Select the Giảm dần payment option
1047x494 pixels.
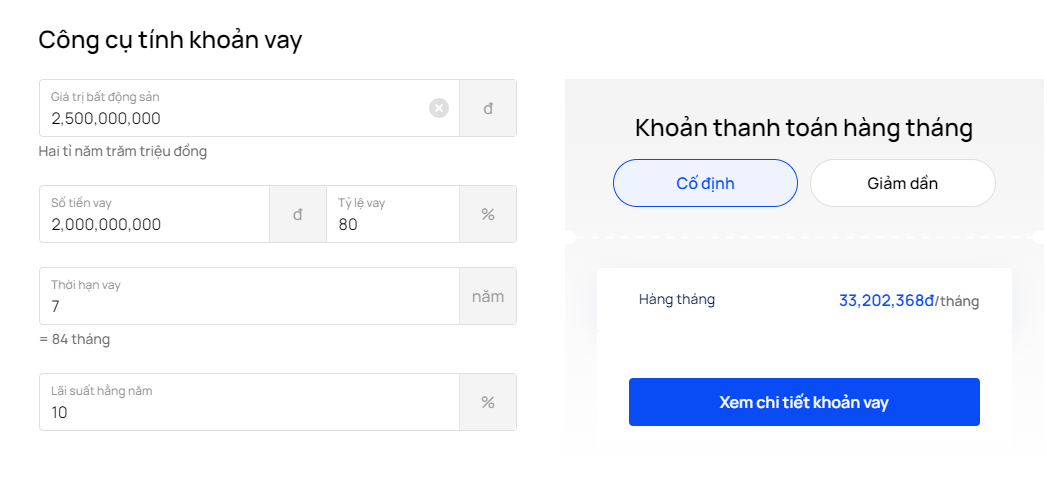[x=903, y=183]
